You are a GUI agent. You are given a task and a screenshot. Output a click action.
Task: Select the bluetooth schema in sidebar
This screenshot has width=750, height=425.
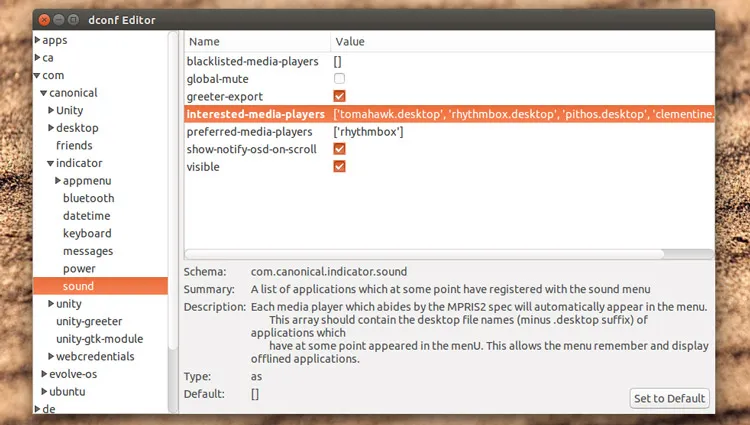88,198
